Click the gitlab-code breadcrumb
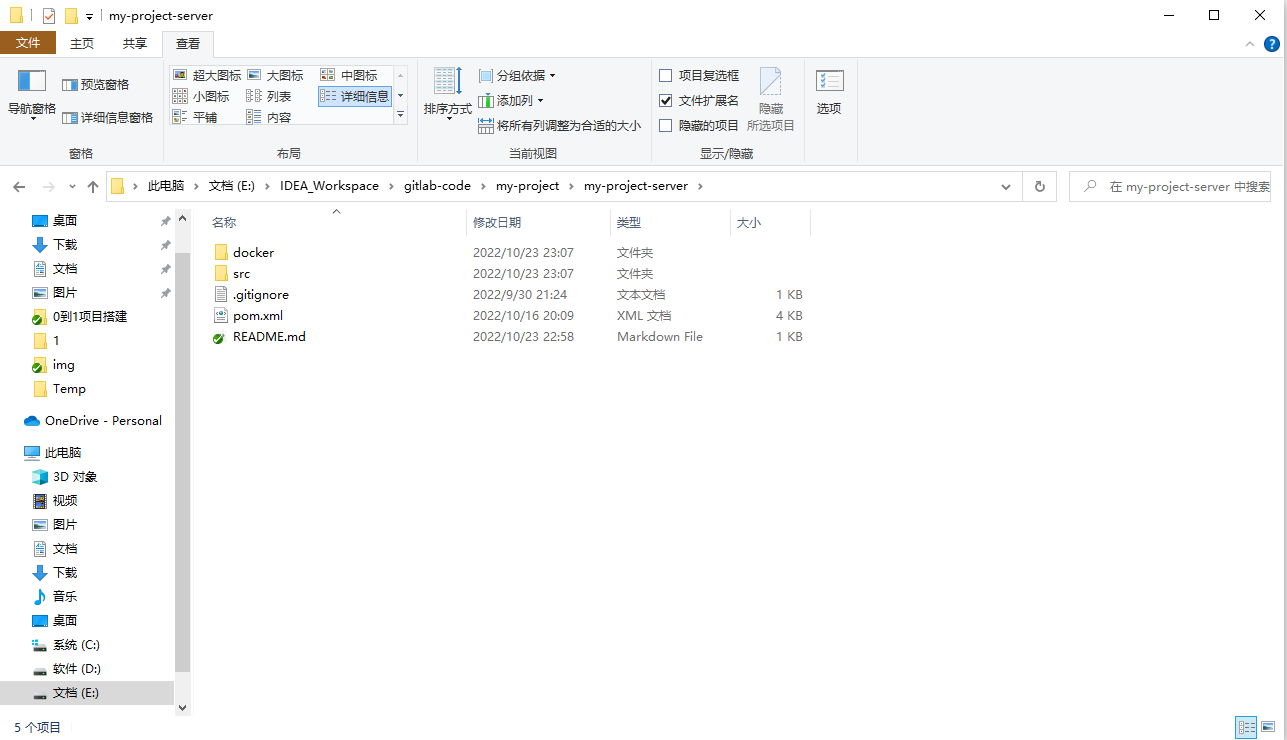The image size is (1287, 740). (437, 186)
